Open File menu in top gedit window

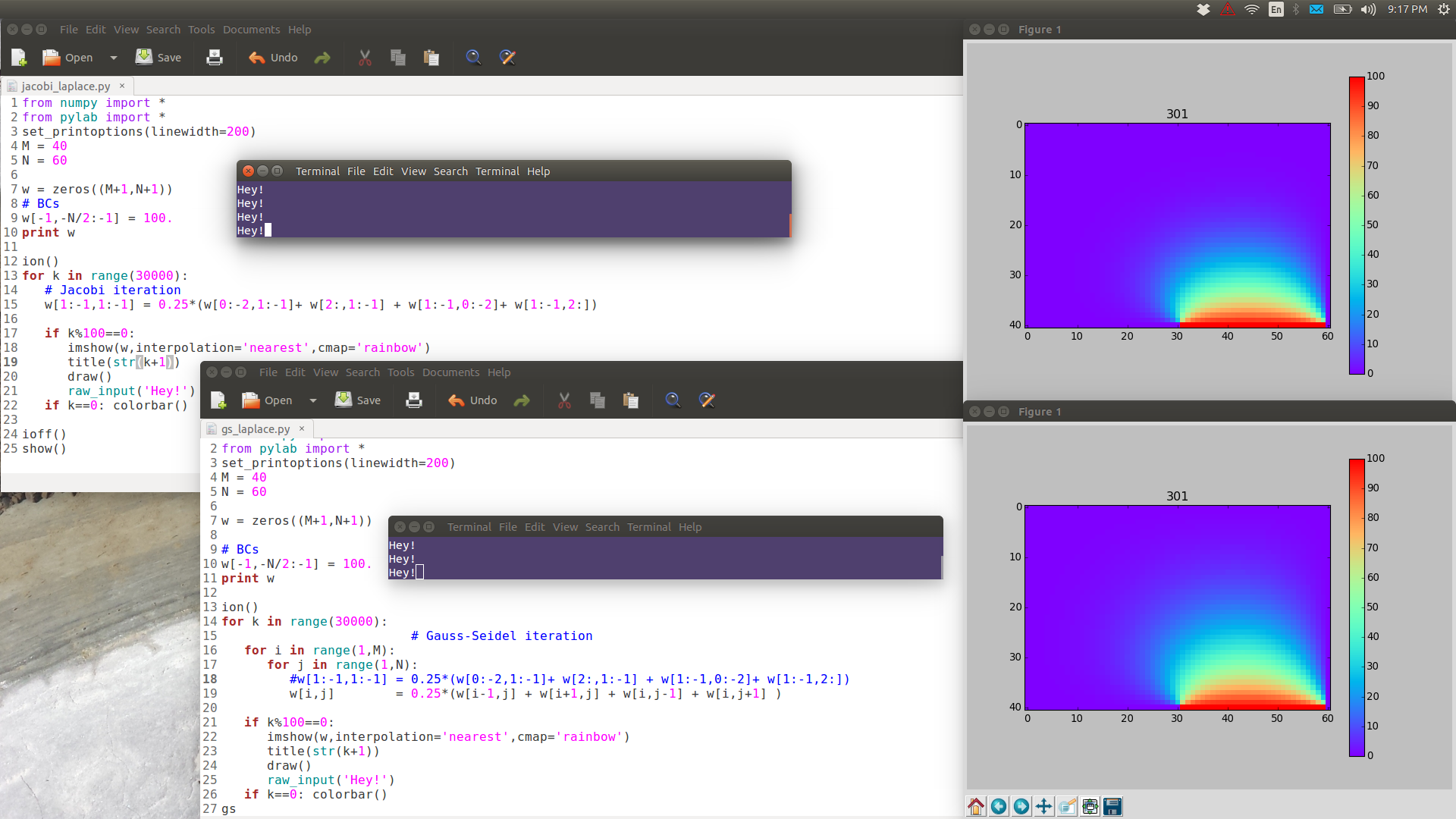tap(69, 30)
